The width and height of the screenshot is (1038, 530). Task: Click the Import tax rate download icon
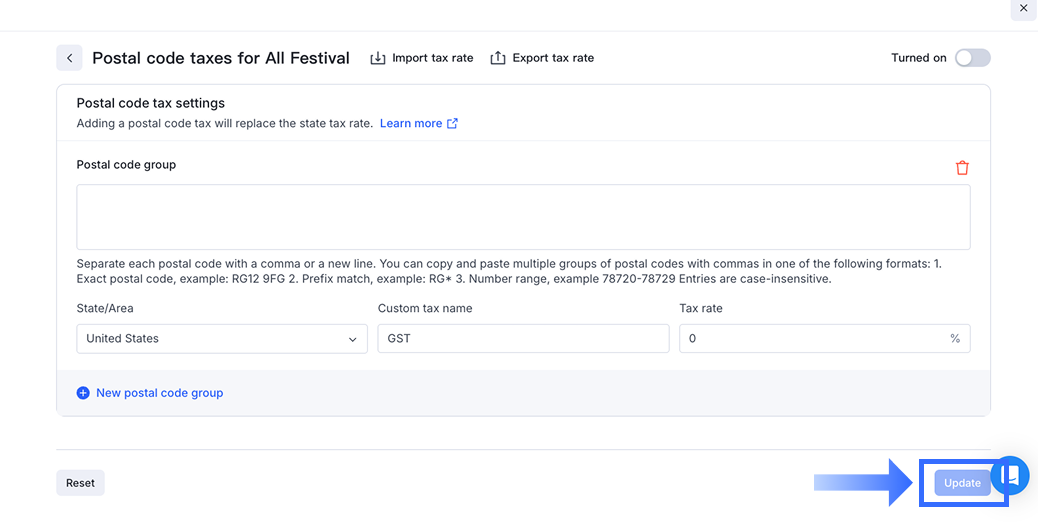pyautogui.click(x=378, y=58)
